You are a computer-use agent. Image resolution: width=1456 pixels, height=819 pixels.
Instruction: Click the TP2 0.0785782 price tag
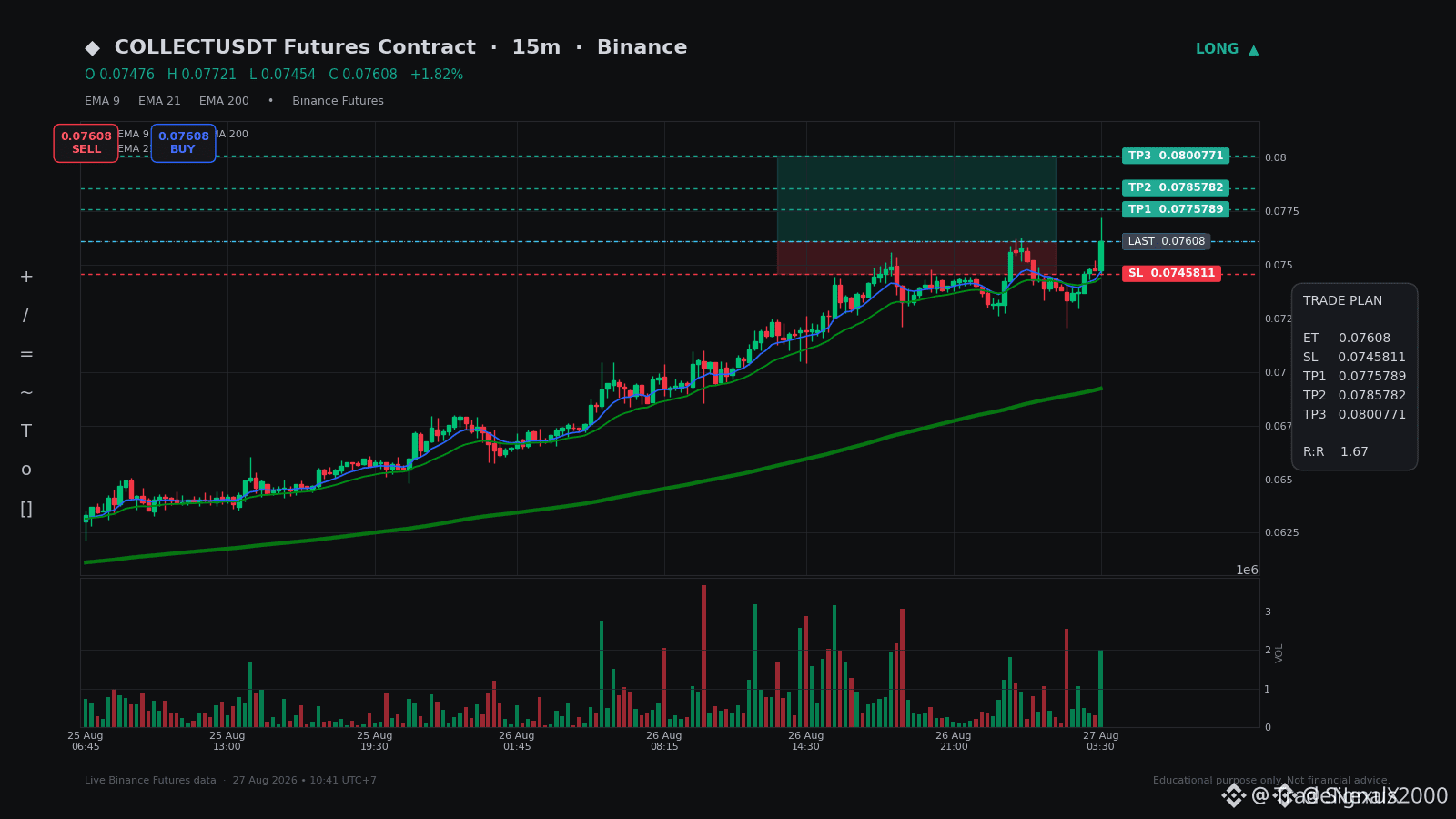[1176, 187]
